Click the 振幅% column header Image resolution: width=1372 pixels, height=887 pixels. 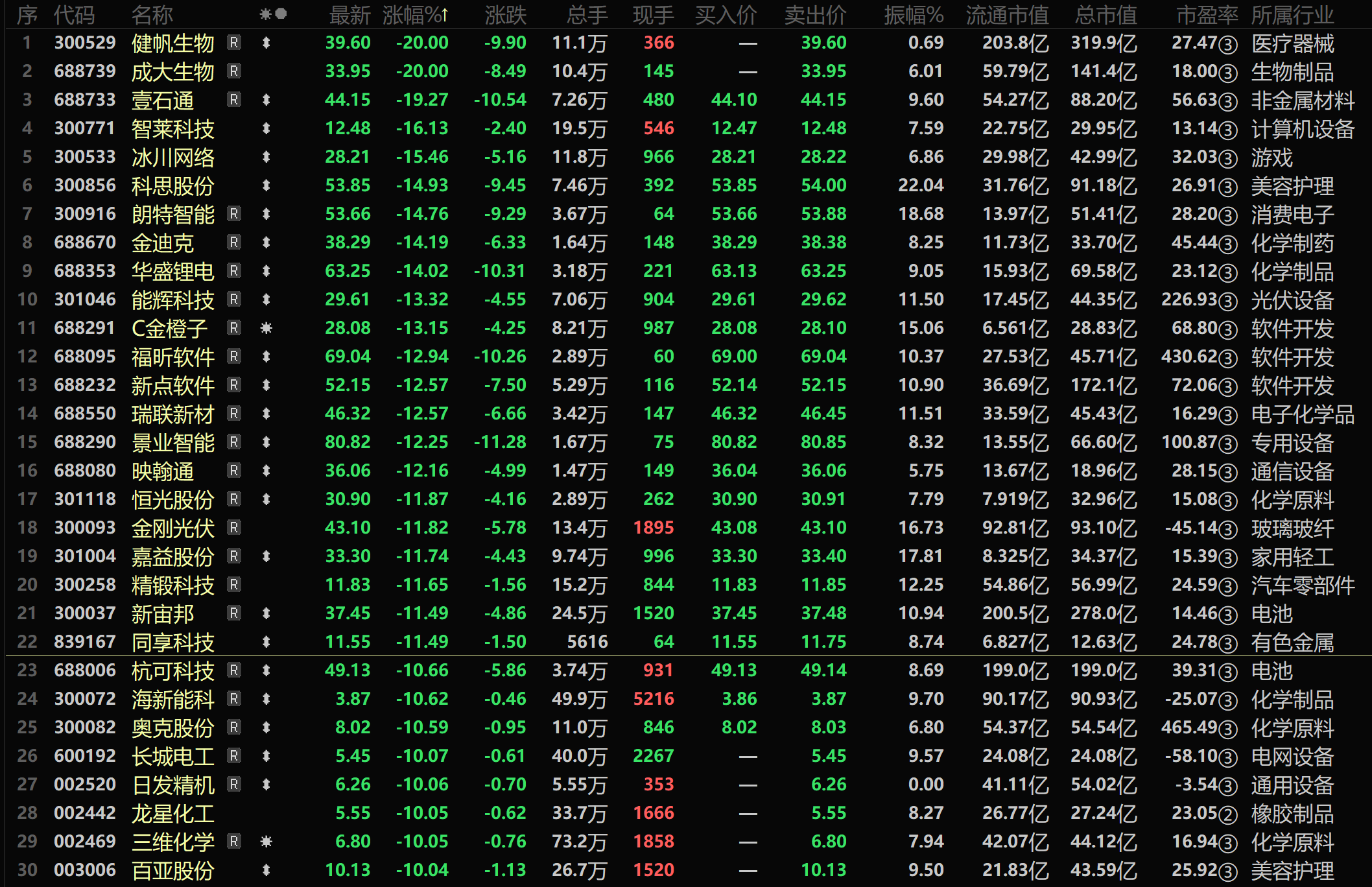click(x=914, y=14)
